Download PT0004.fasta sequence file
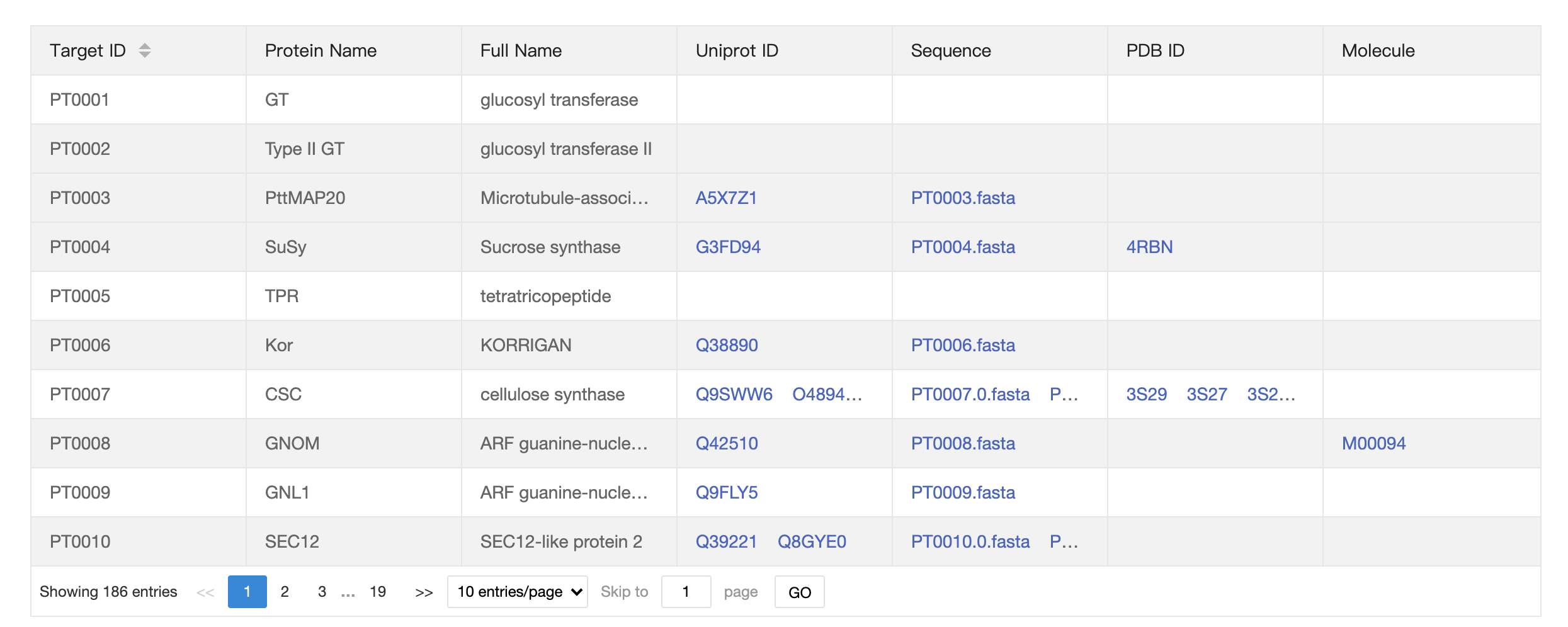 963,247
